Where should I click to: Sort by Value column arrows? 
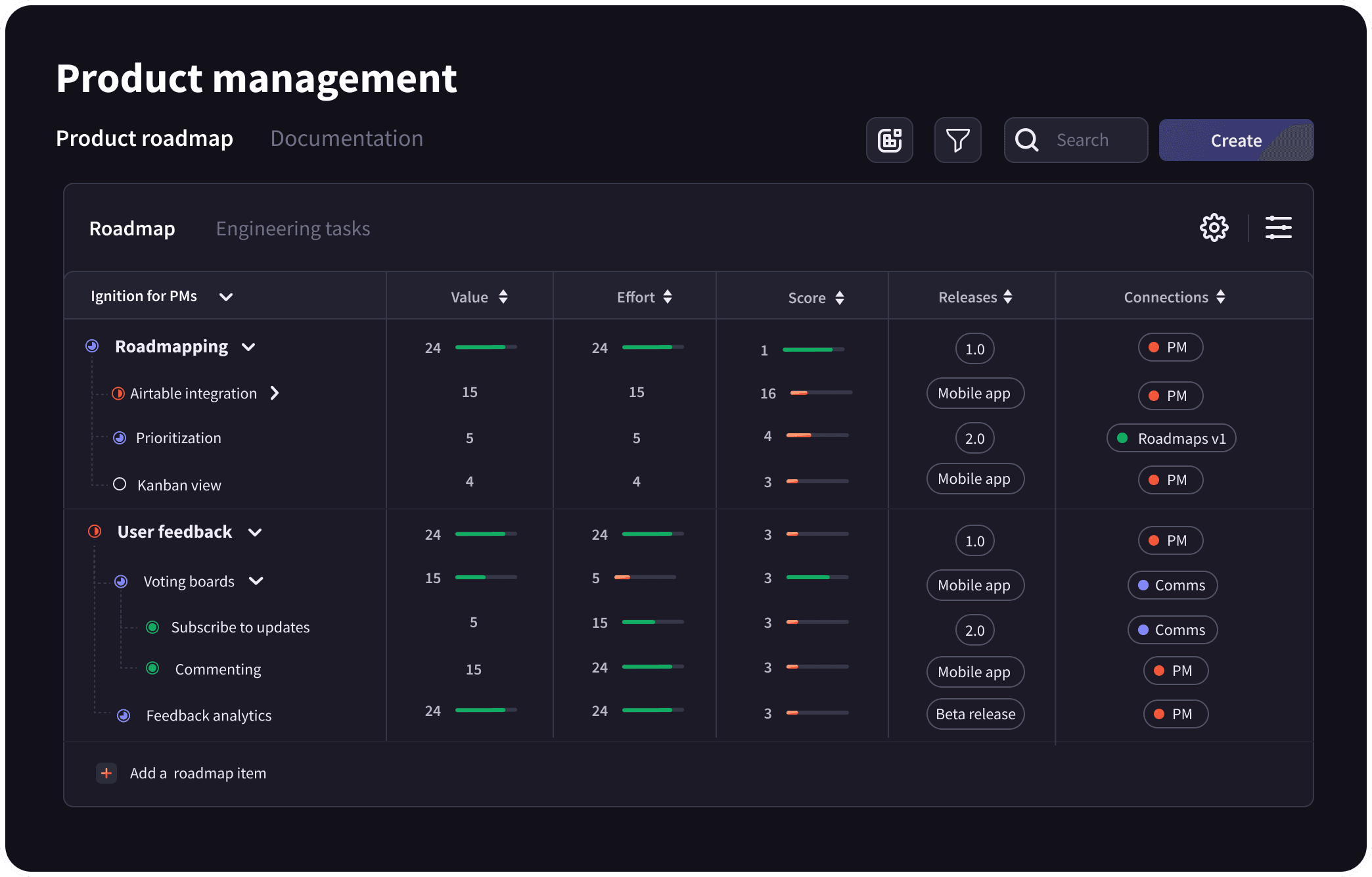pyautogui.click(x=503, y=296)
